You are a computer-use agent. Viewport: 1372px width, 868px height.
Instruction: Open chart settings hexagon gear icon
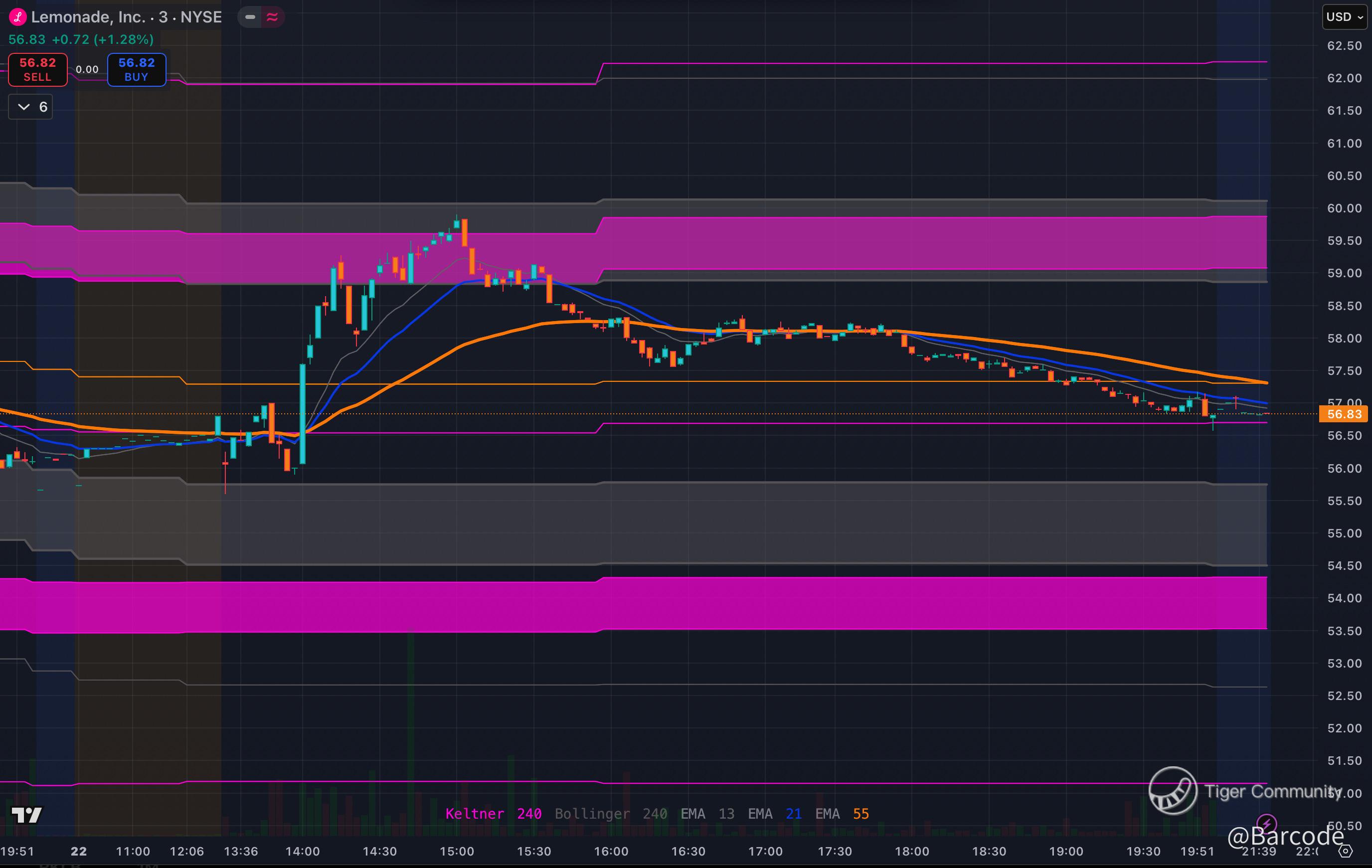(1345, 852)
